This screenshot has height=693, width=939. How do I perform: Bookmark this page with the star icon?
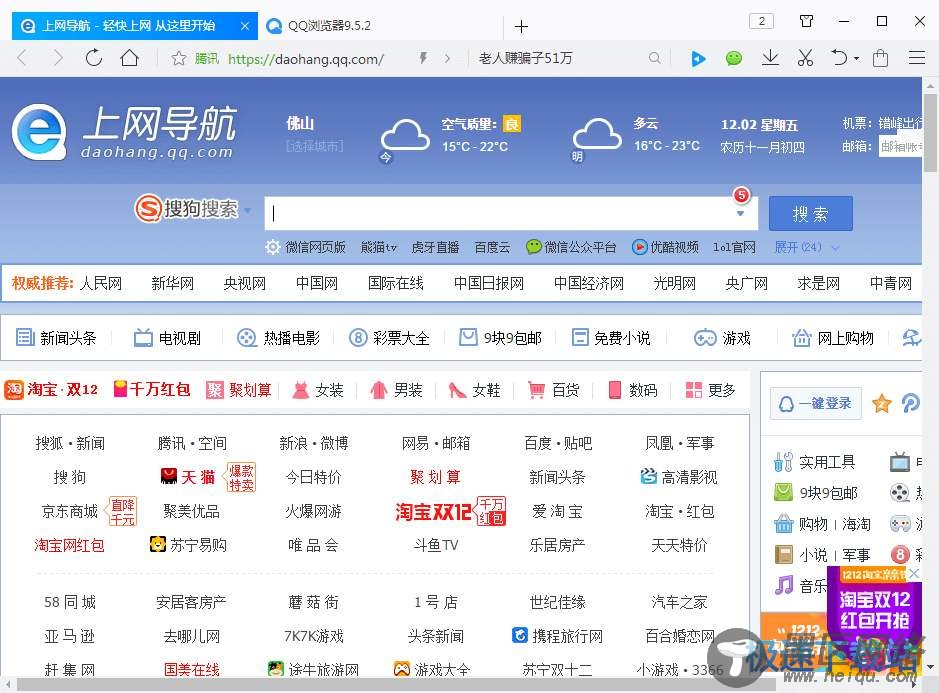[x=178, y=58]
